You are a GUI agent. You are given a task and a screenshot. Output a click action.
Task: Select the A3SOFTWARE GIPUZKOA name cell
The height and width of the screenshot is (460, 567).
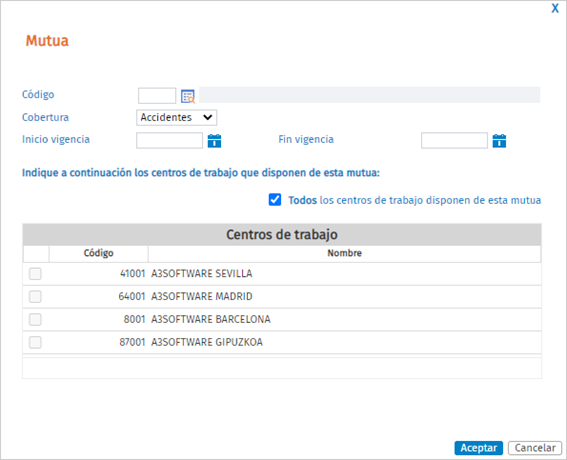coord(345,342)
